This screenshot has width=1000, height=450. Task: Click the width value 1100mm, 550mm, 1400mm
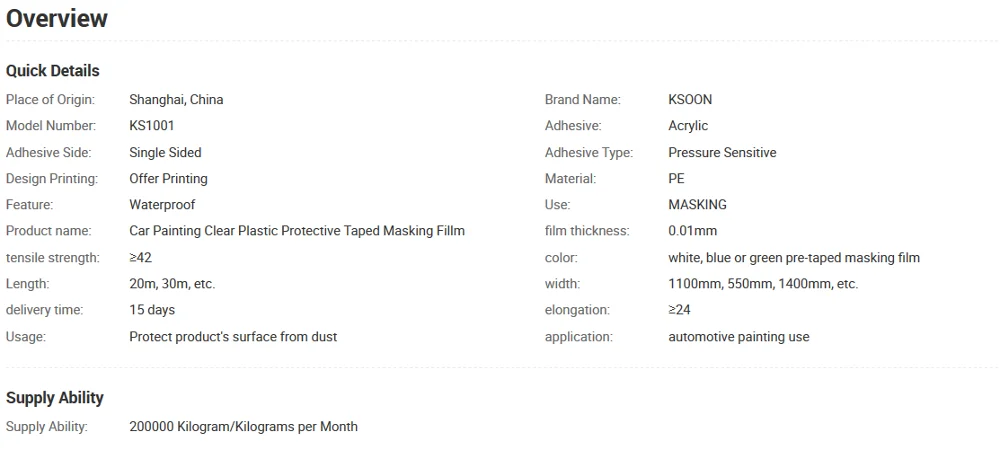[x=763, y=284]
